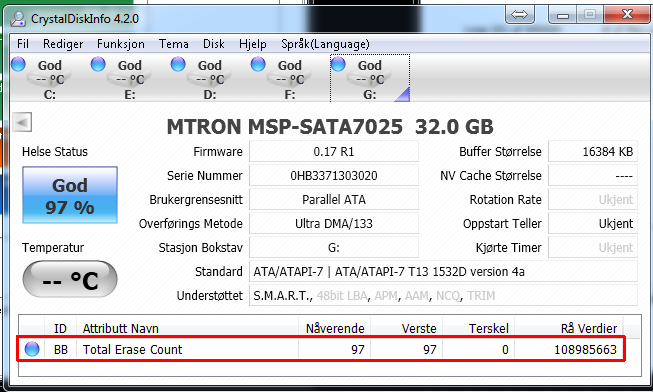Click the Serie Nummer value field
The width and height of the screenshot is (653, 392).
(334, 175)
